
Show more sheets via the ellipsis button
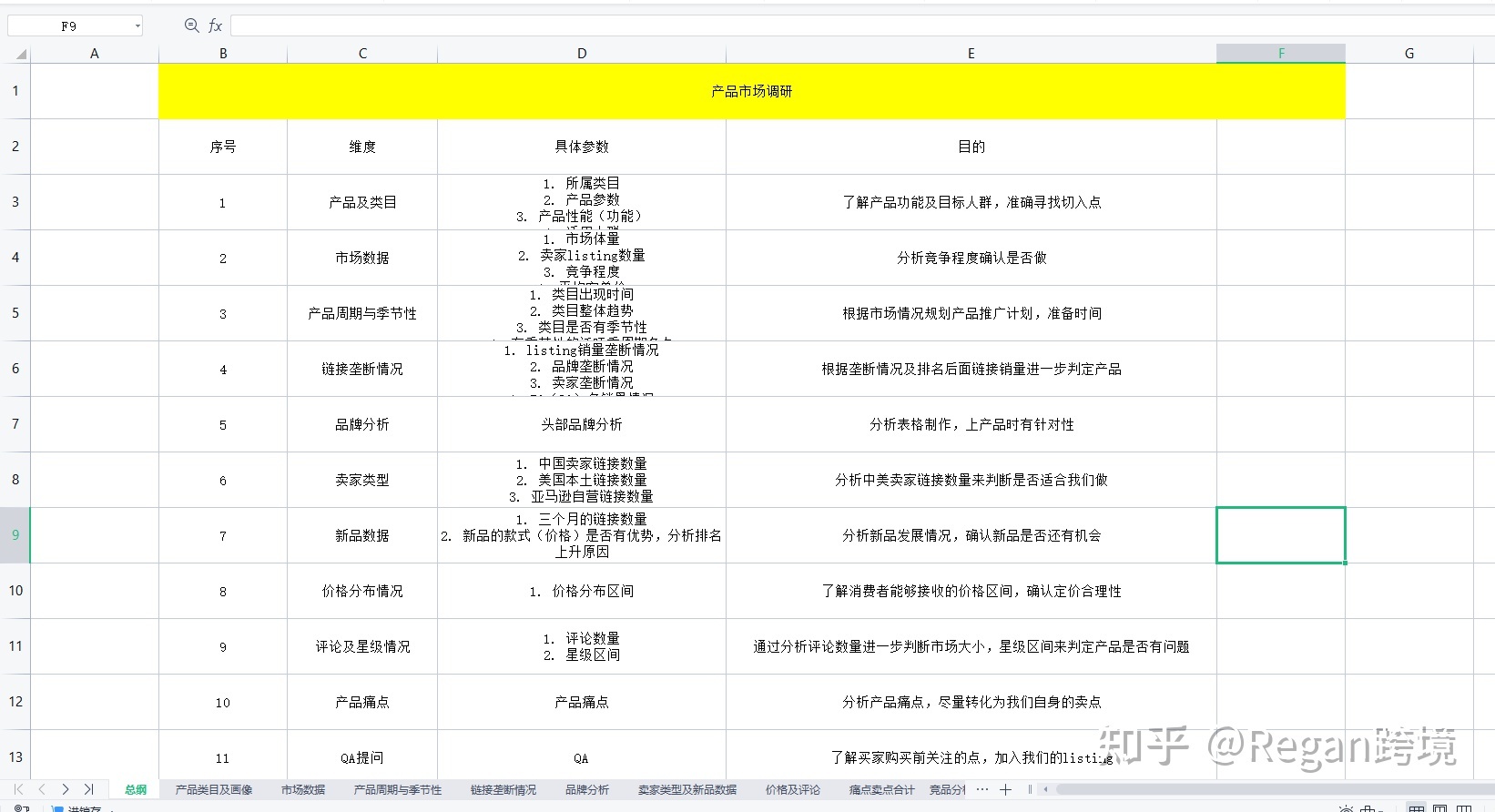(x=981, y=789)
